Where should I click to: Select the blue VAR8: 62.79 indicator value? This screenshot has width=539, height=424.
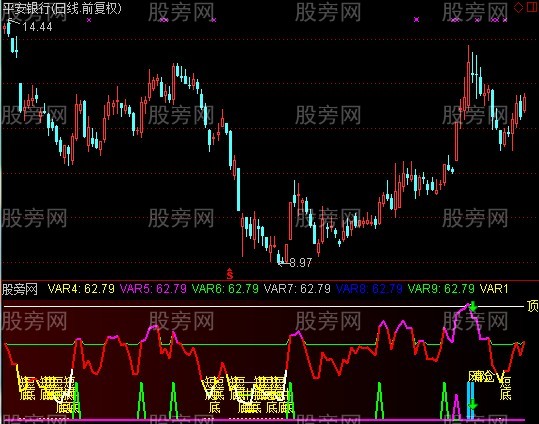click(x=369, y=289)
